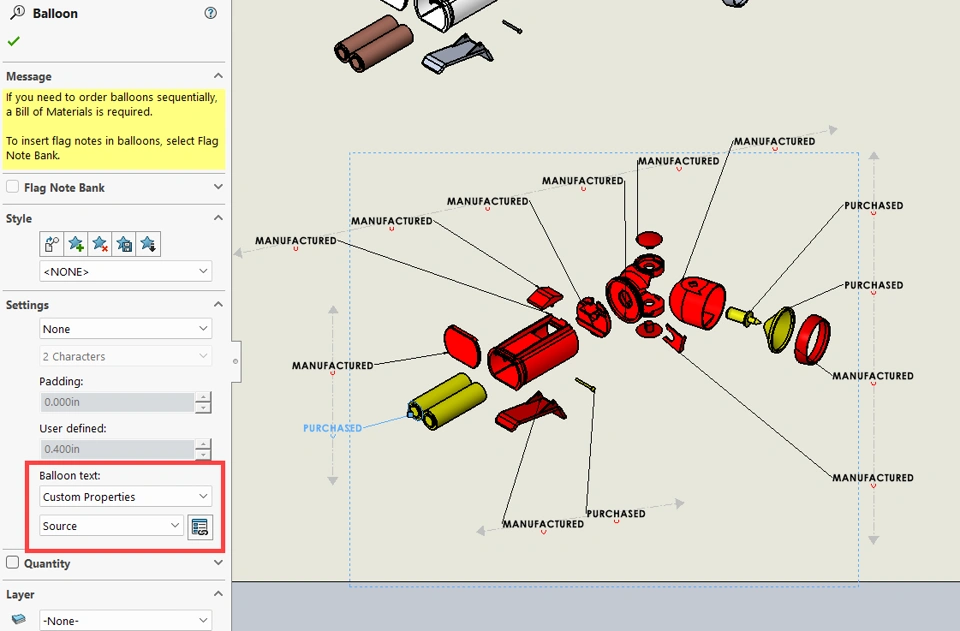Expand the Quantity section
This screenshot has width=960, height=631.
click(x=218, y=562)
